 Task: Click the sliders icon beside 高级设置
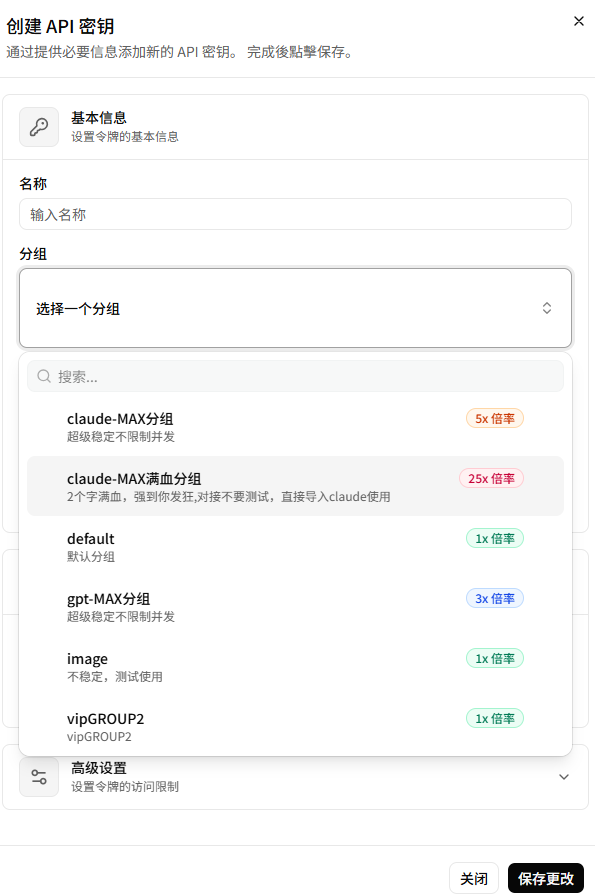coord(39,777)
